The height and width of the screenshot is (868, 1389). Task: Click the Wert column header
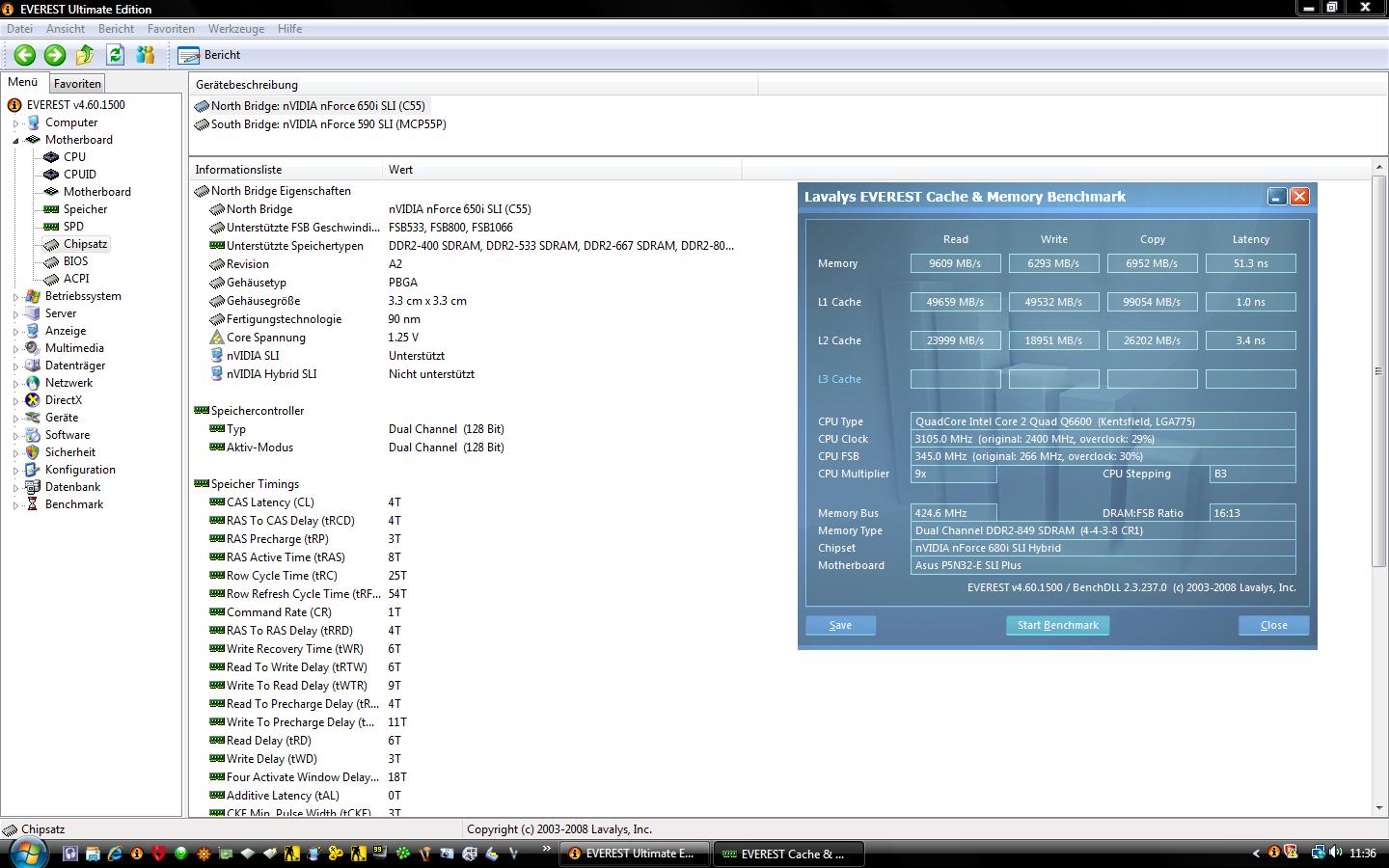coord(561,170)
